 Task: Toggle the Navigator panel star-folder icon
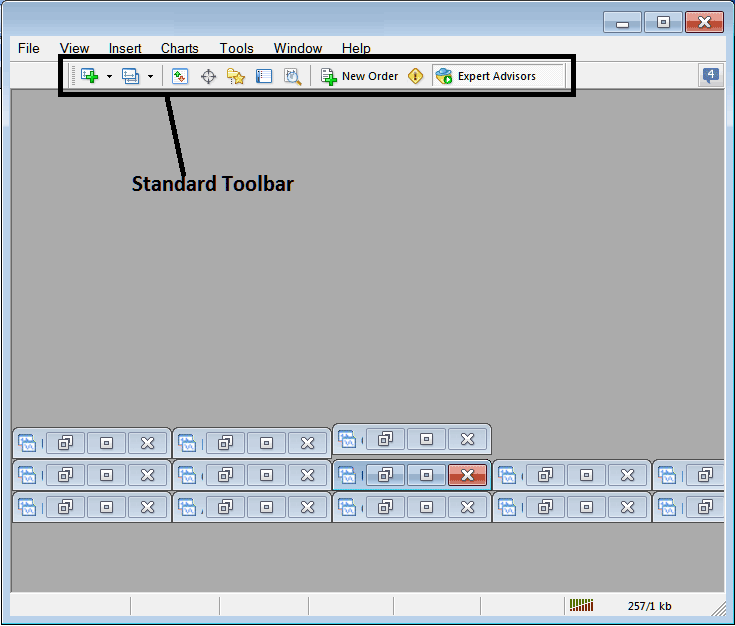click(x=236, y=76)
